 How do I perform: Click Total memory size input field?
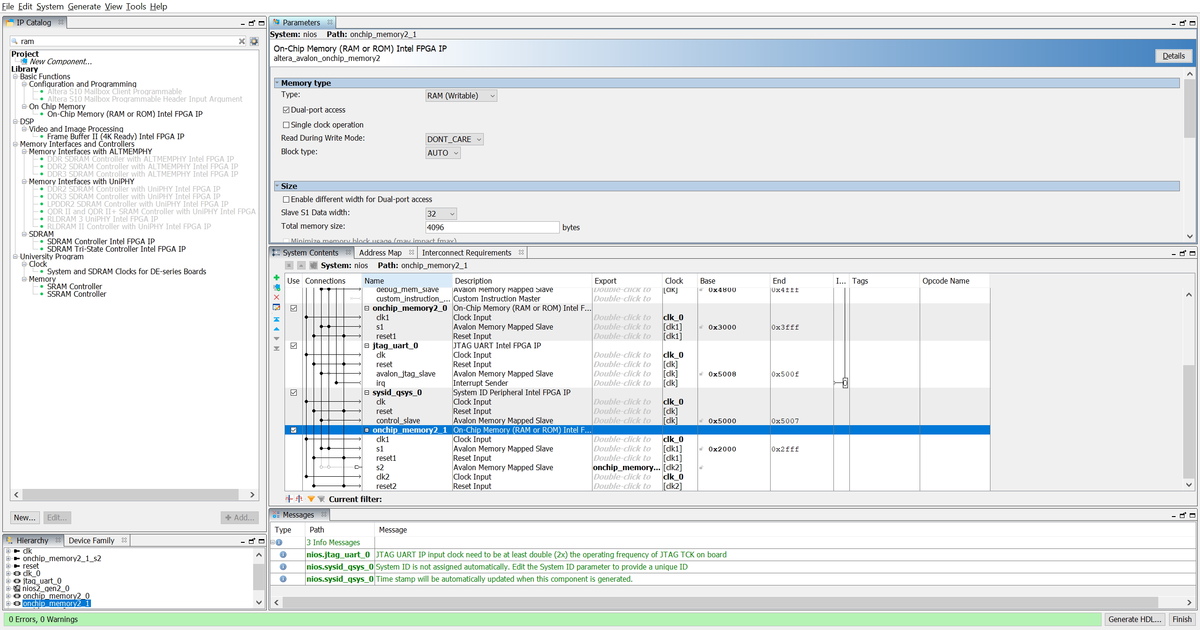(491, 227)
